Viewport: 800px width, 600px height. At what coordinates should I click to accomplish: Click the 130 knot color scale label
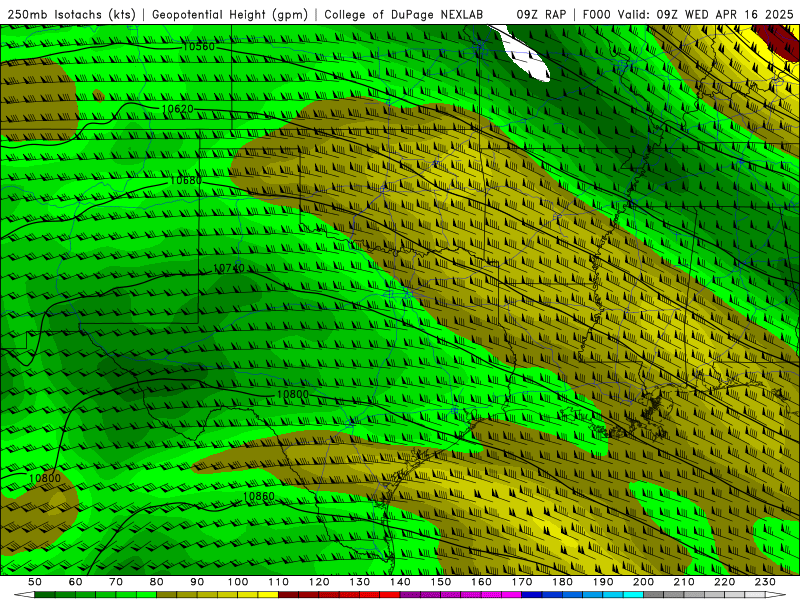(360, 582)
